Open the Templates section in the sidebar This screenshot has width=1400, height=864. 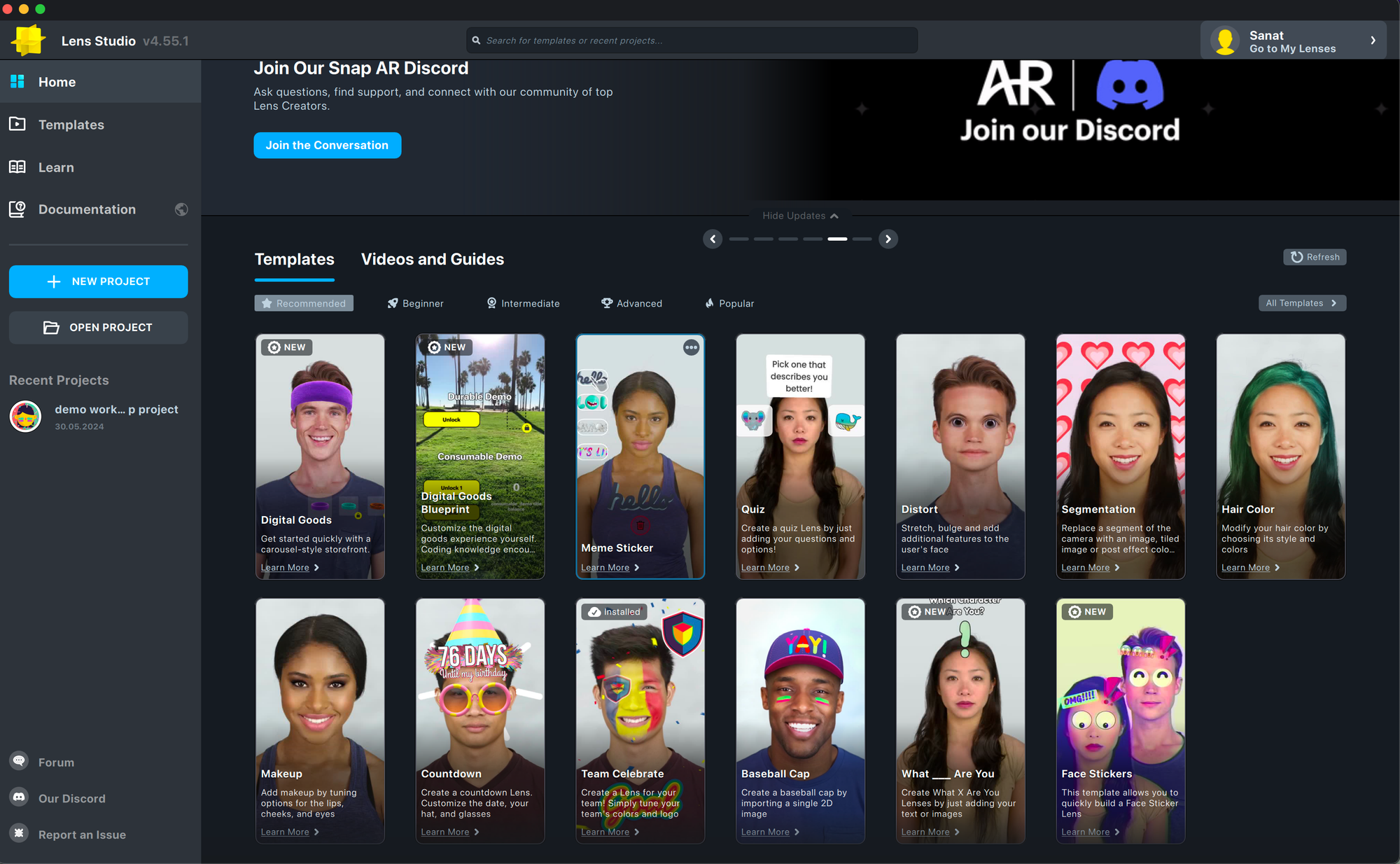(x=70, y=124)
